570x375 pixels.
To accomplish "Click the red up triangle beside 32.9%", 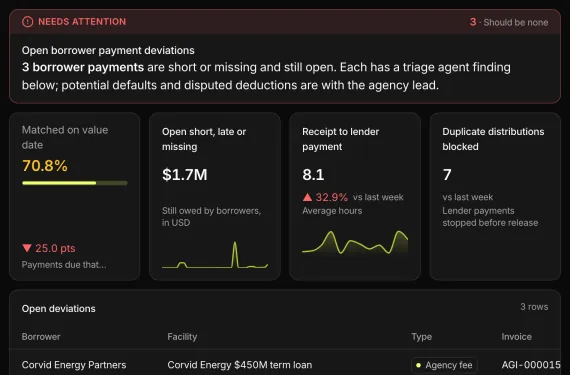I will pyautogui.click(x=308, y=197).
